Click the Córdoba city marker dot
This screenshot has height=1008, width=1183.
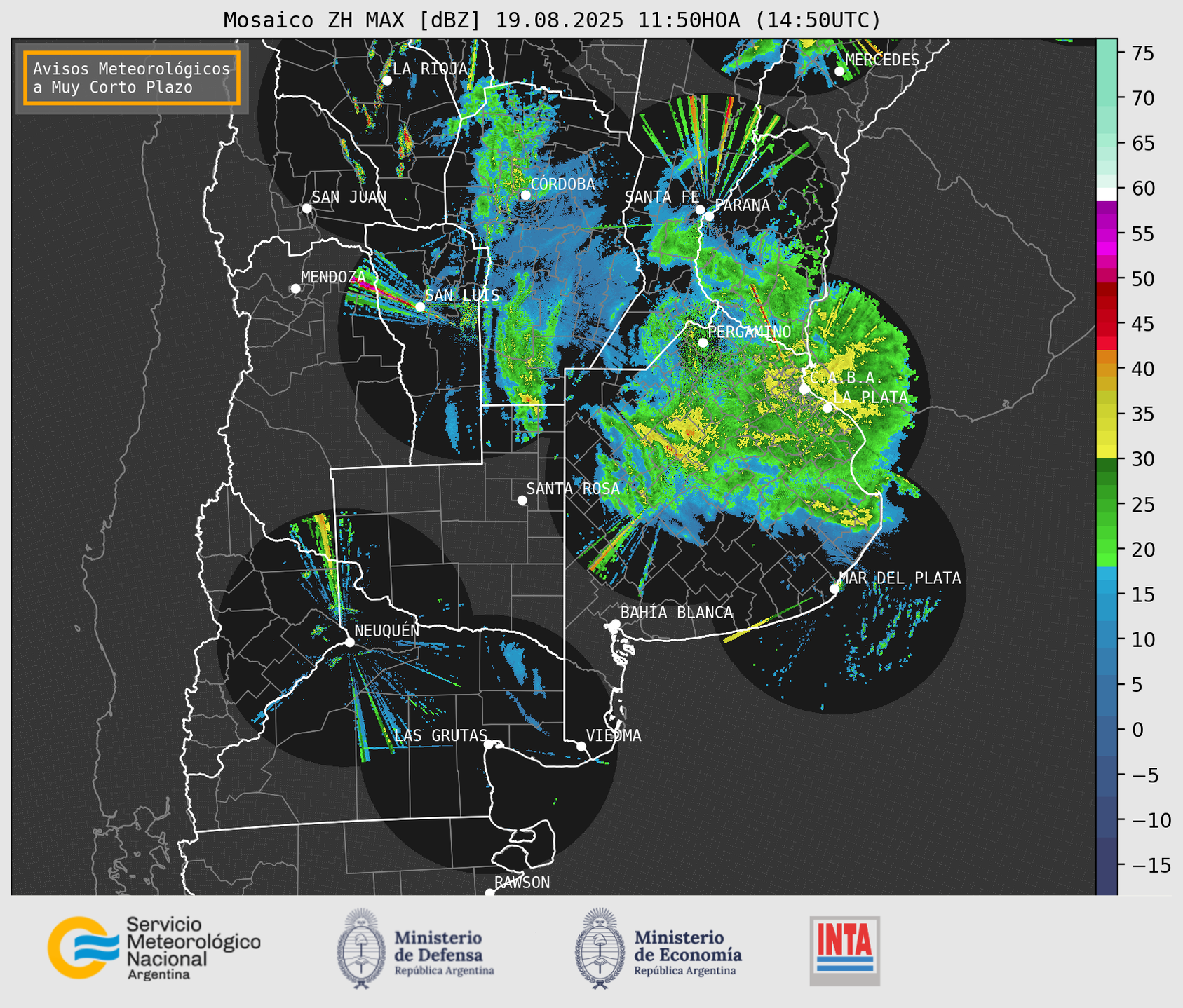point(525,195)
